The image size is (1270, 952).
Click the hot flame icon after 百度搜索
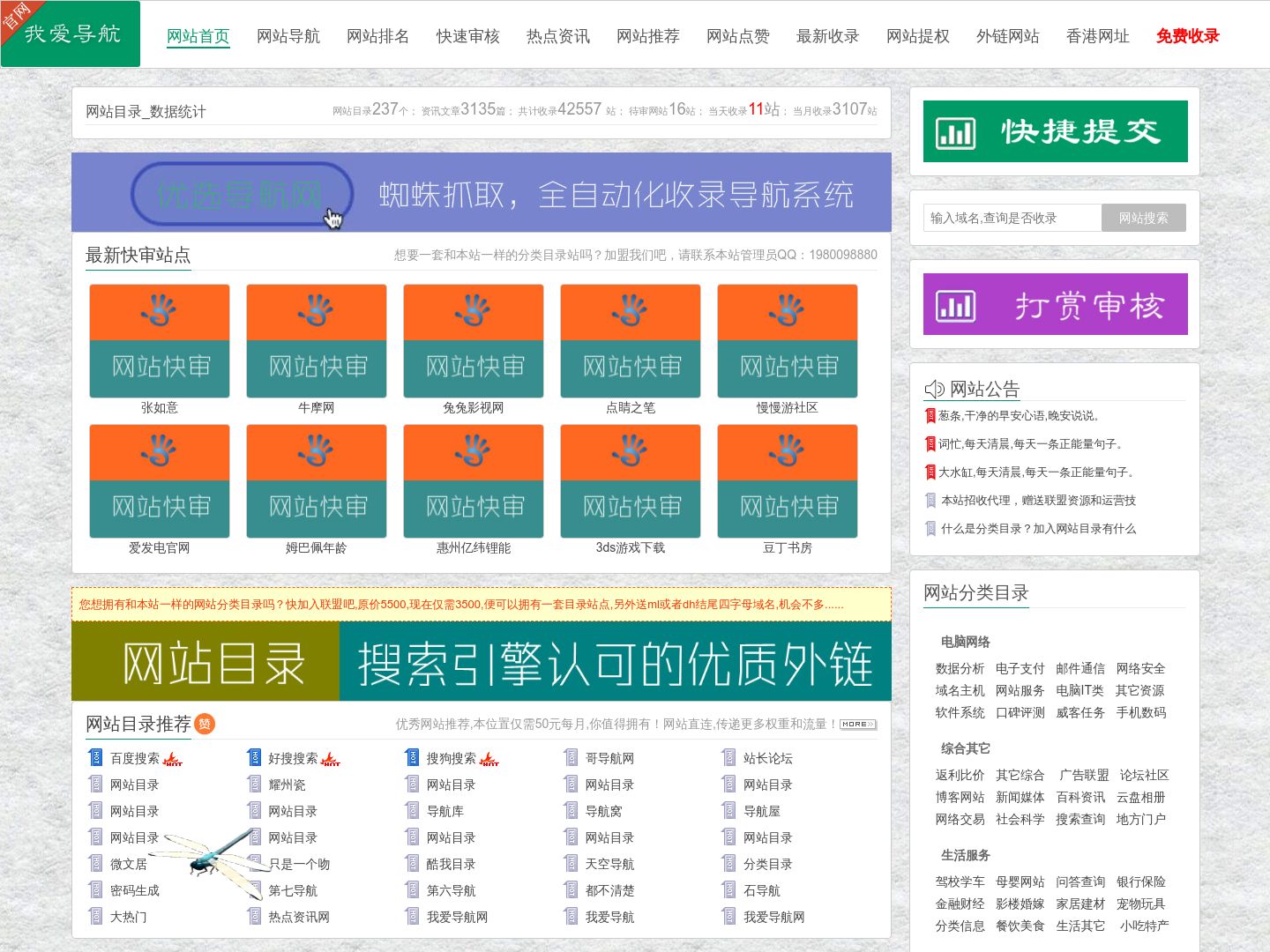pos(173,759)
